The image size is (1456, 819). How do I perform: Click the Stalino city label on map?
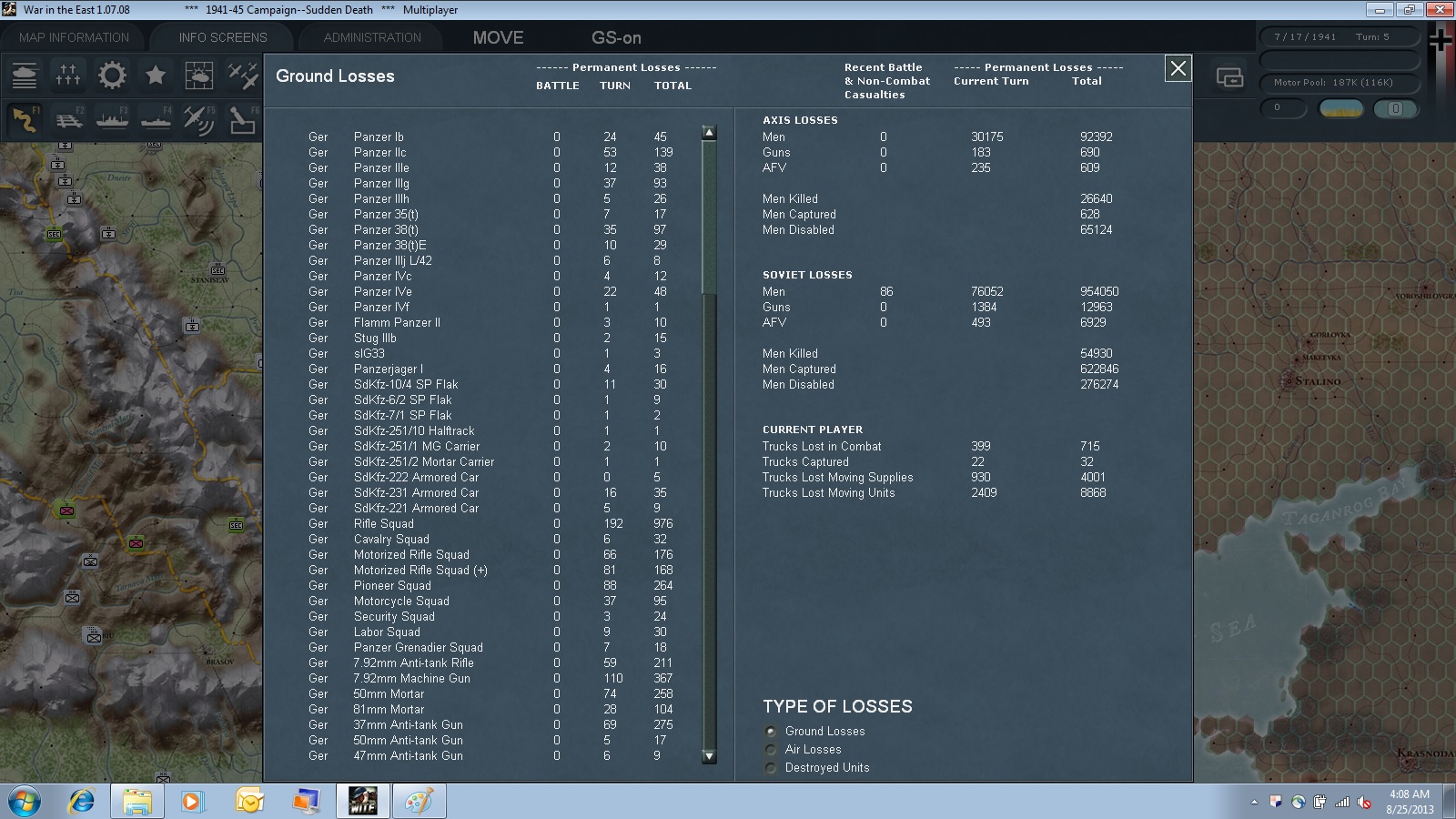[x=1317, y=381]
